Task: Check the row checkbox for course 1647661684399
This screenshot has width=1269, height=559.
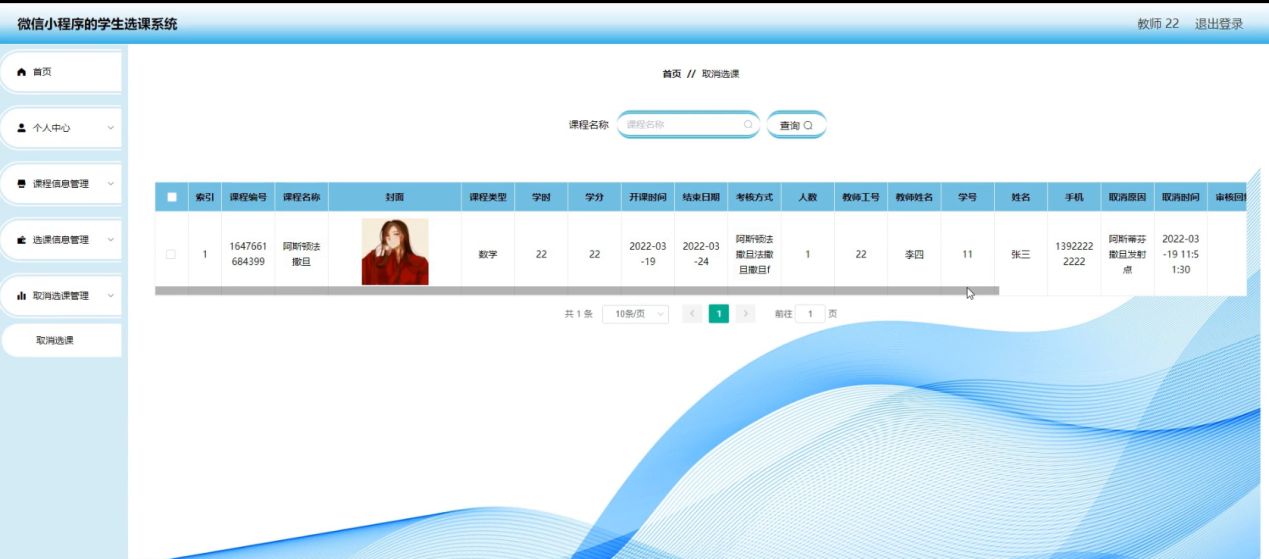Action: [171, 254]
